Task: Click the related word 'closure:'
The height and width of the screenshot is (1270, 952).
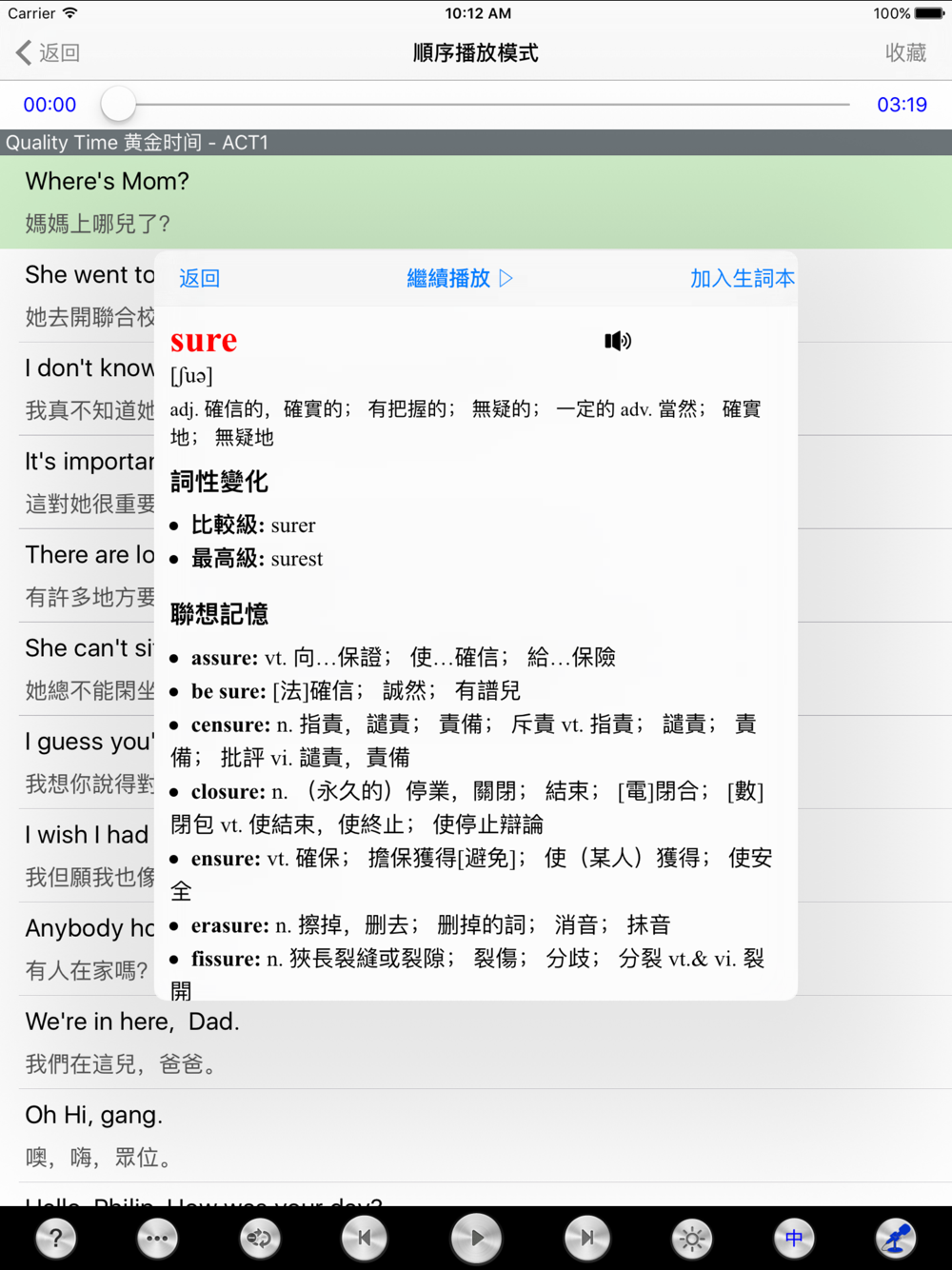Action: tap(228, 791)
